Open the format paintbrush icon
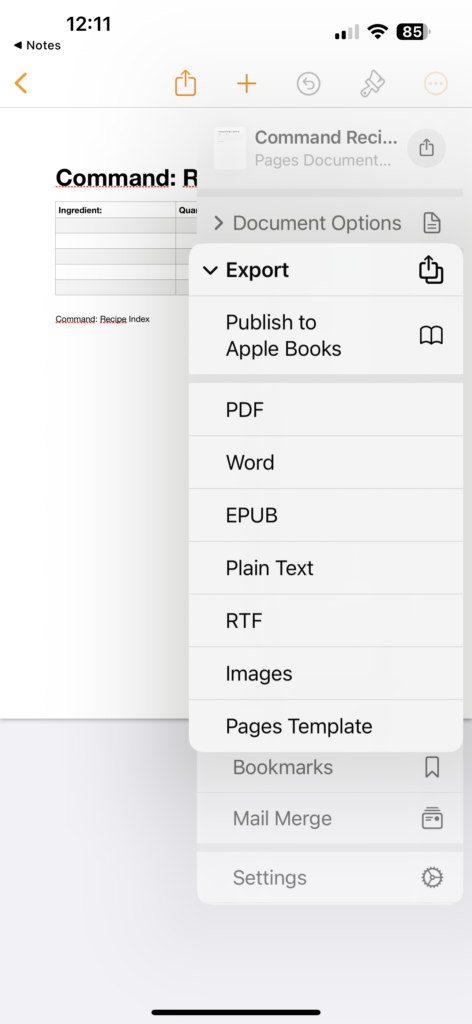This screenshot has height=1024, width=472. point(372,84)
